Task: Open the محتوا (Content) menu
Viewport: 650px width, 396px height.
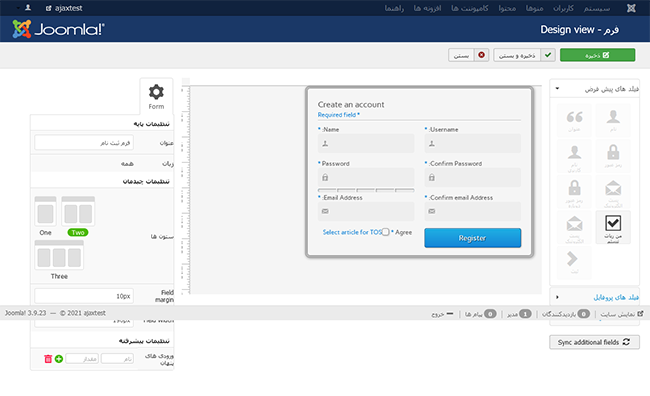Action: click(x=507, y=8)
